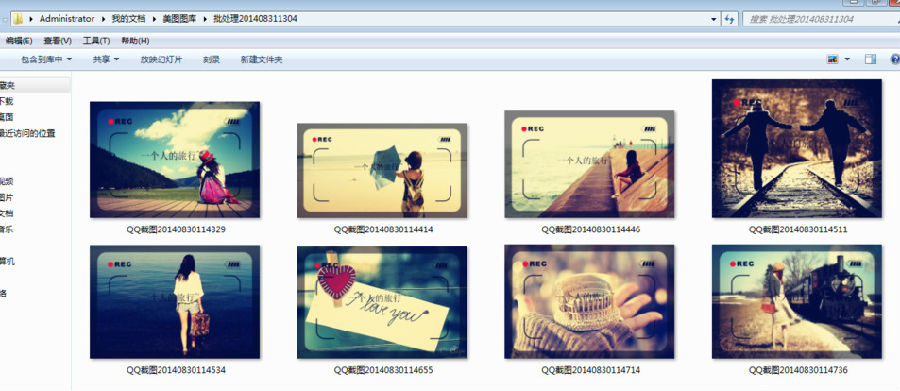This screenshot has height=391, width=900.
Task: Select thumbnail QQ截图20140830114414
Action: (x=382, y=171)
